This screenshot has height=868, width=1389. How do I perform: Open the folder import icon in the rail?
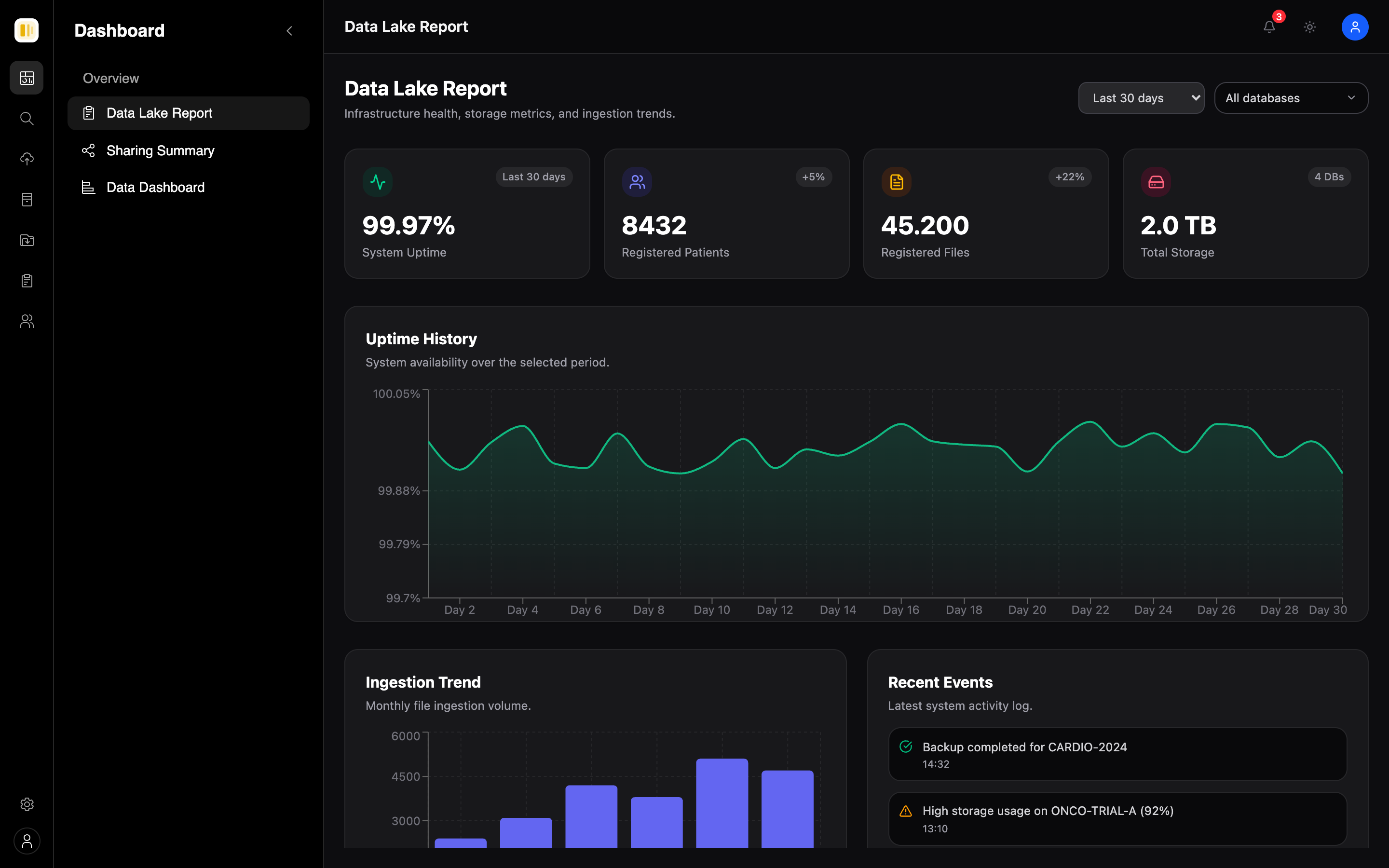pos(27,240)
